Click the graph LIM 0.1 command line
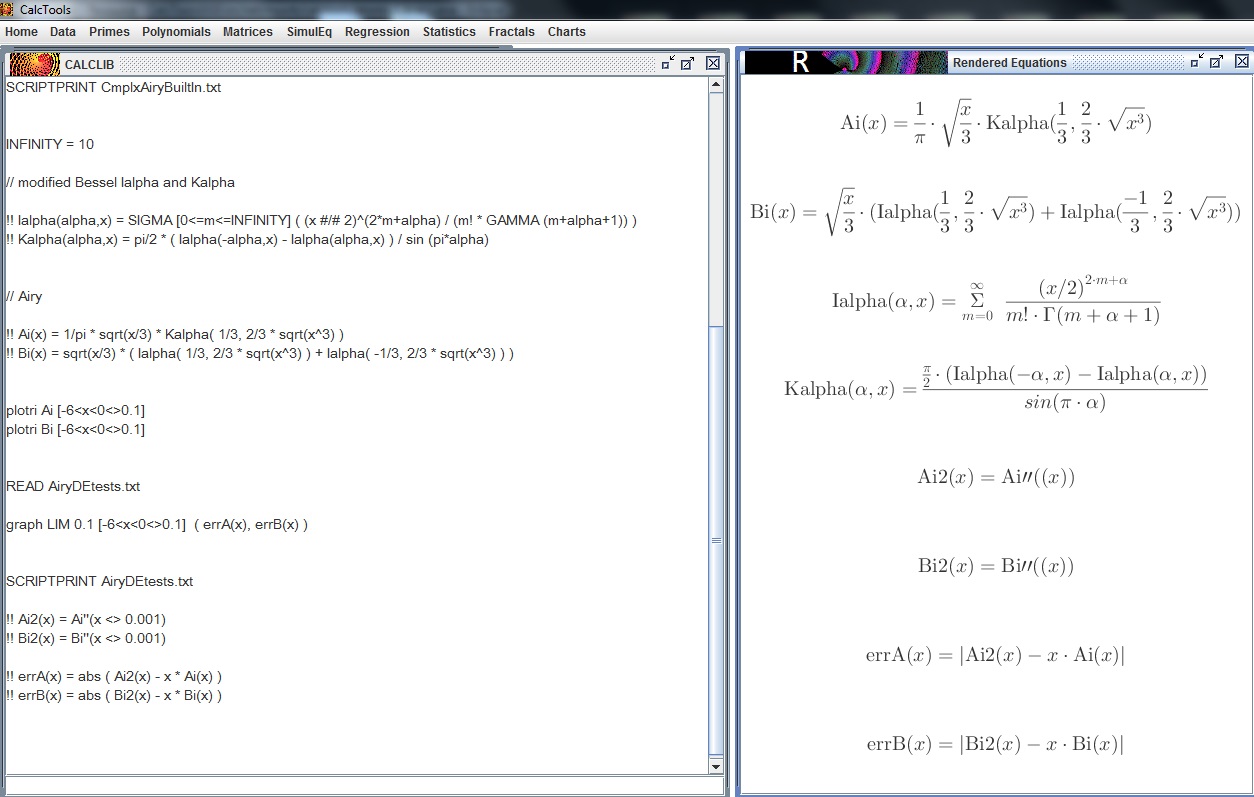The image size is (1254, 797). coord(157,524)
